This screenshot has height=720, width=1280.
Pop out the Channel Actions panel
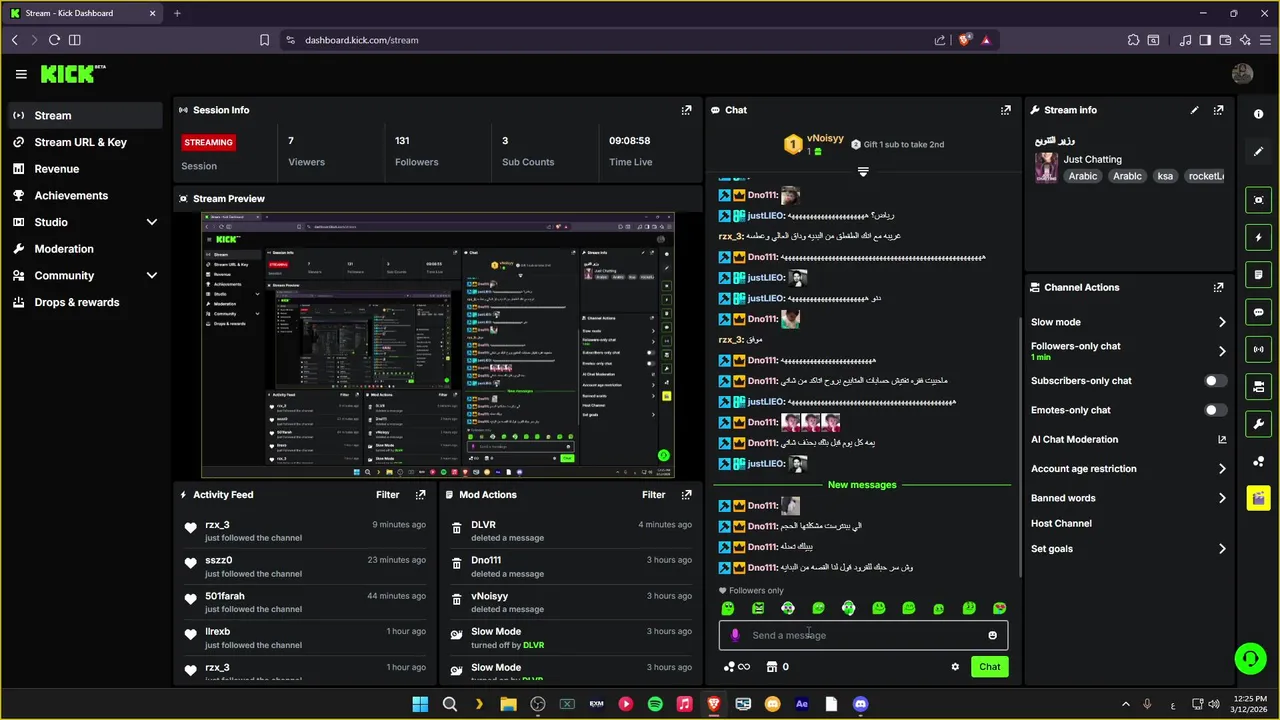click(x=1218, y=287)
